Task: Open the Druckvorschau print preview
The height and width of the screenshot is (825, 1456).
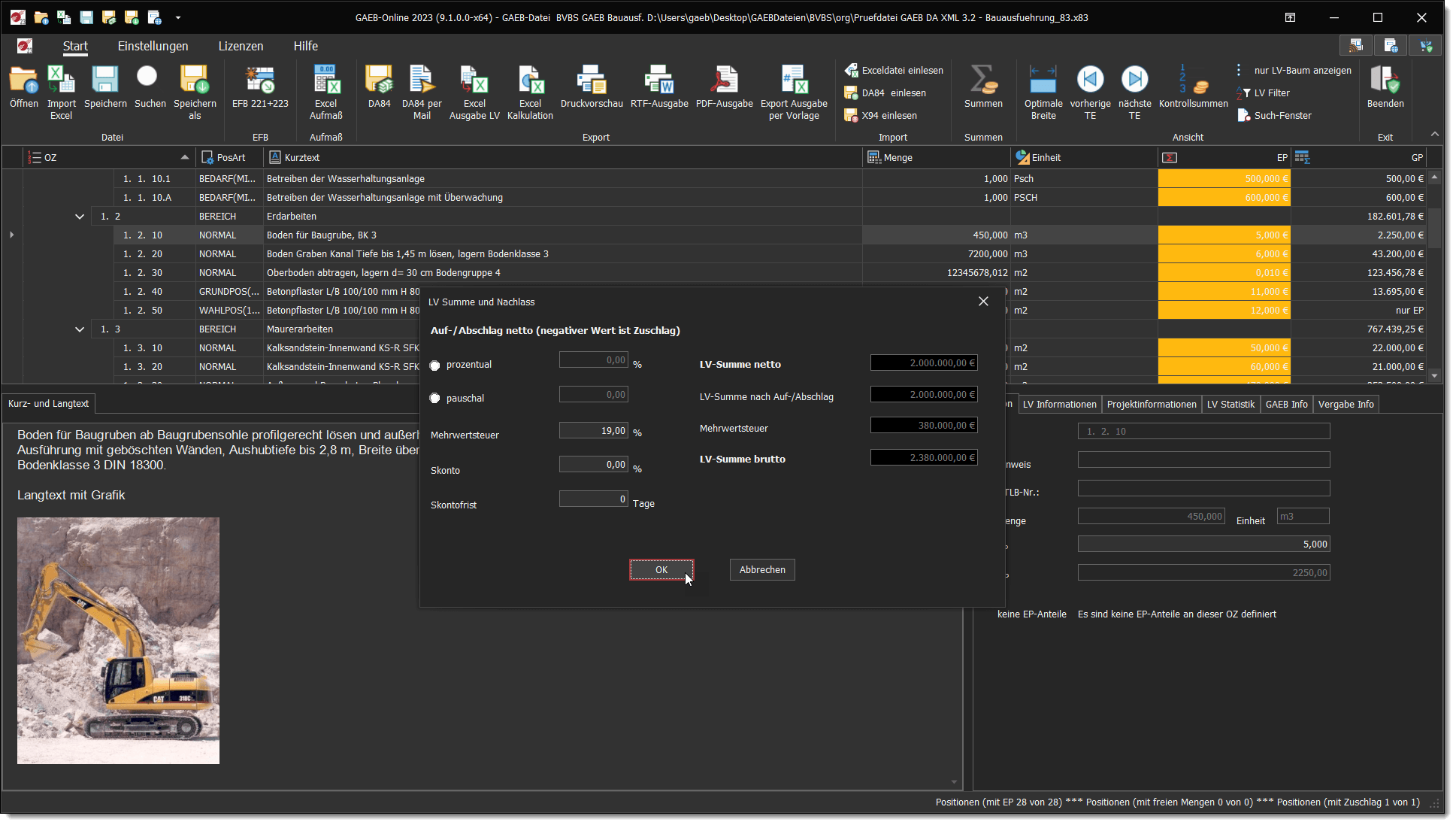Action: 592,90
